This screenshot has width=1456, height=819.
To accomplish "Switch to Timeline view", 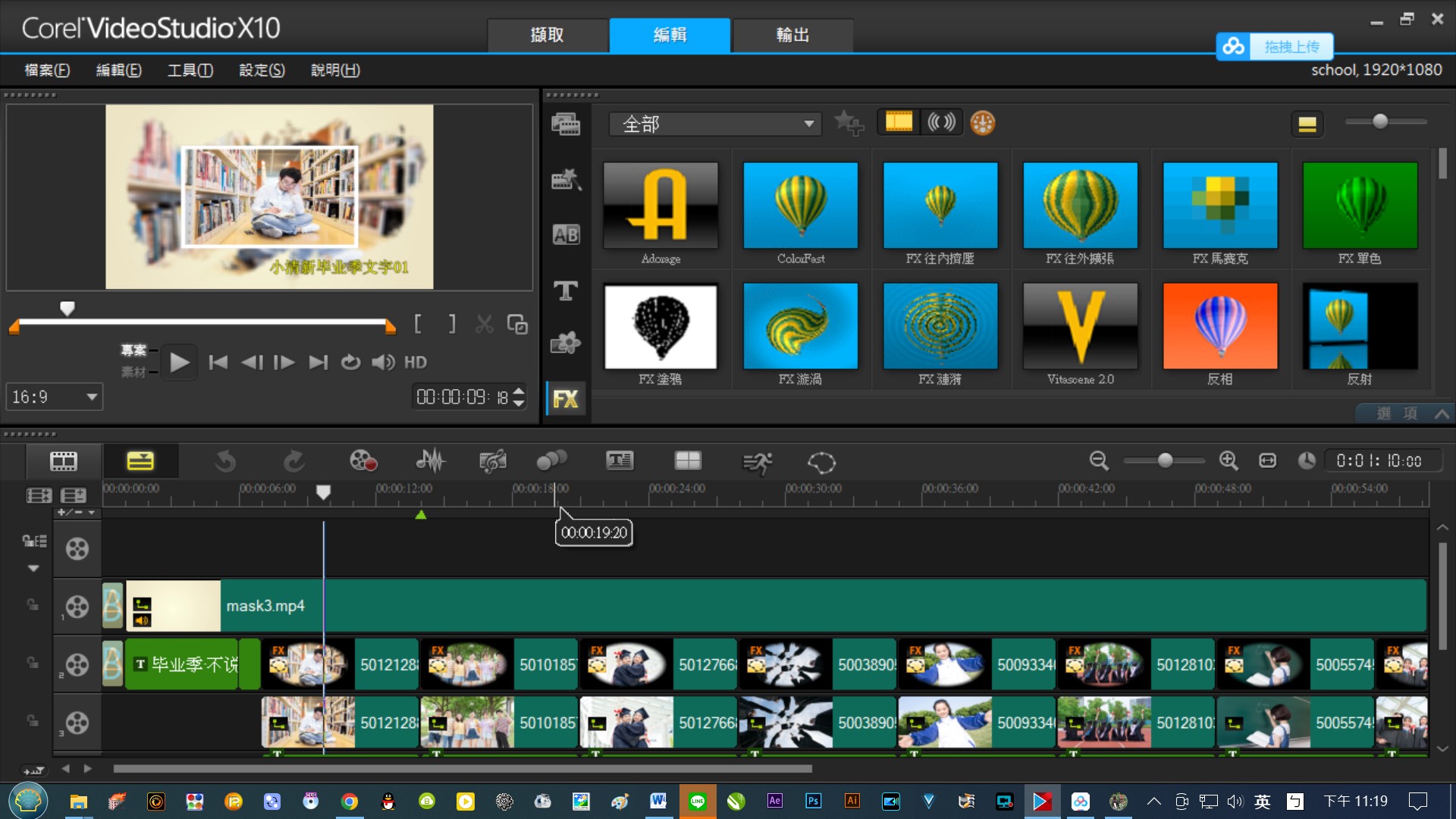I will click(x=140, y=461).
